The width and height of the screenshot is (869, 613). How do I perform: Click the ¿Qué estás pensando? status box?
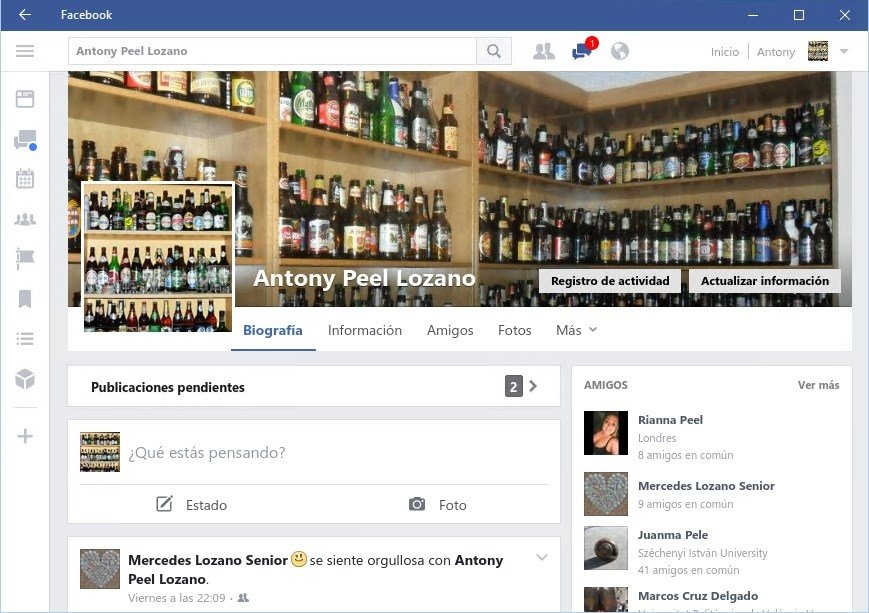click(x=207, y=453)
